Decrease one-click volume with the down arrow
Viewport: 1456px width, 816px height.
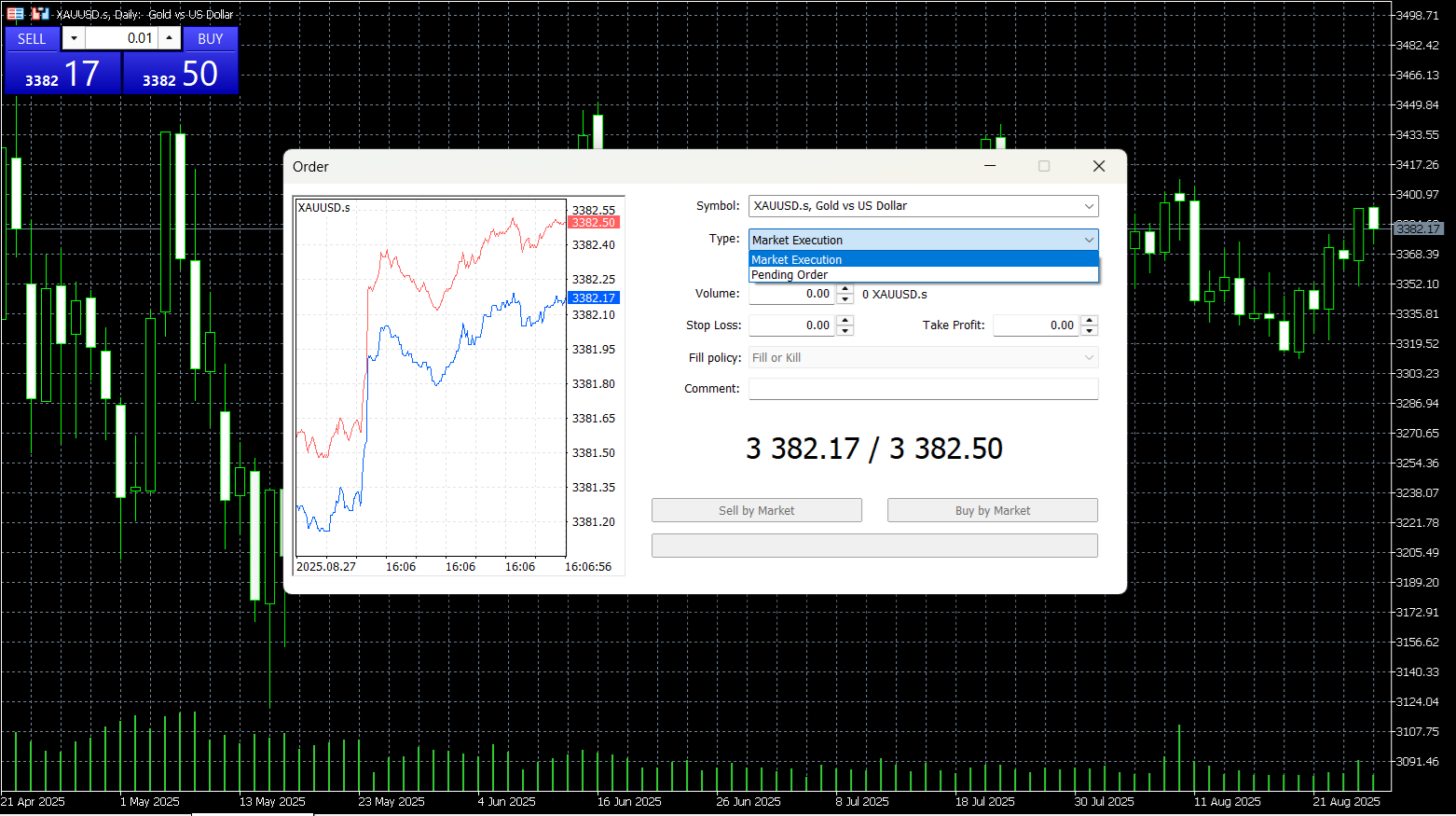click(74, 38)
